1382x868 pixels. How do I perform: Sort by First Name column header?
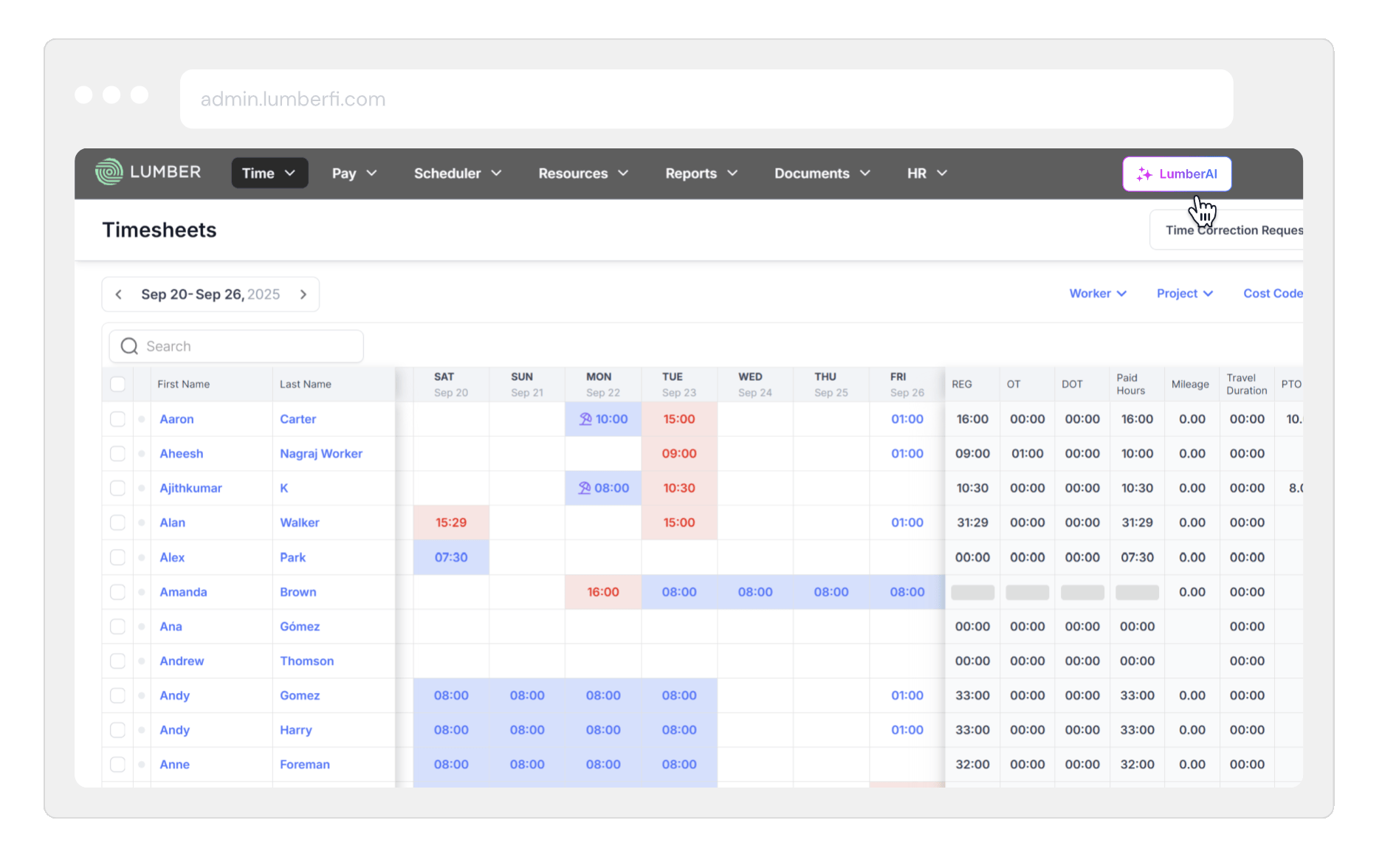coord(184,384)
